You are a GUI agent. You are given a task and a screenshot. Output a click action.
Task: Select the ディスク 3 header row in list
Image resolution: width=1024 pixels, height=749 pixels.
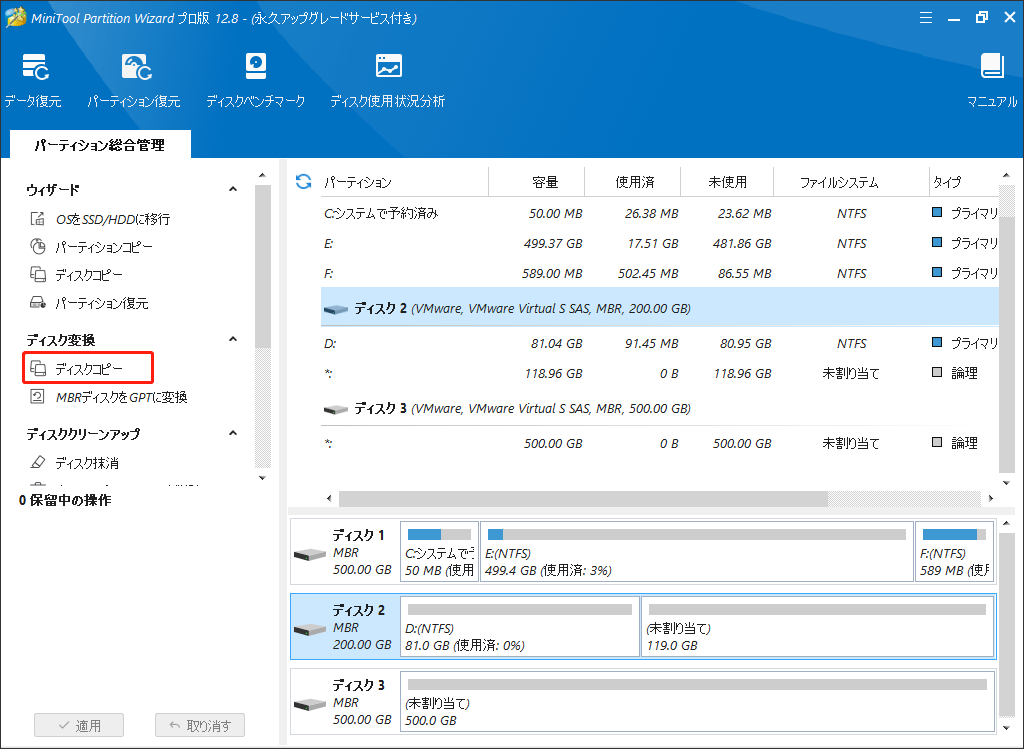point(660,409)
